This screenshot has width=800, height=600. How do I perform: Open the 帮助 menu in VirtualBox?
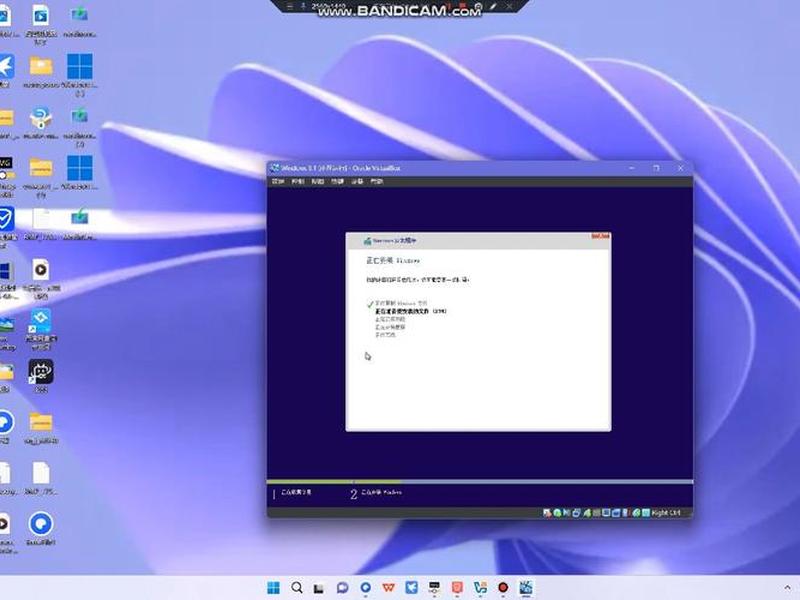[x=377, y=182]
